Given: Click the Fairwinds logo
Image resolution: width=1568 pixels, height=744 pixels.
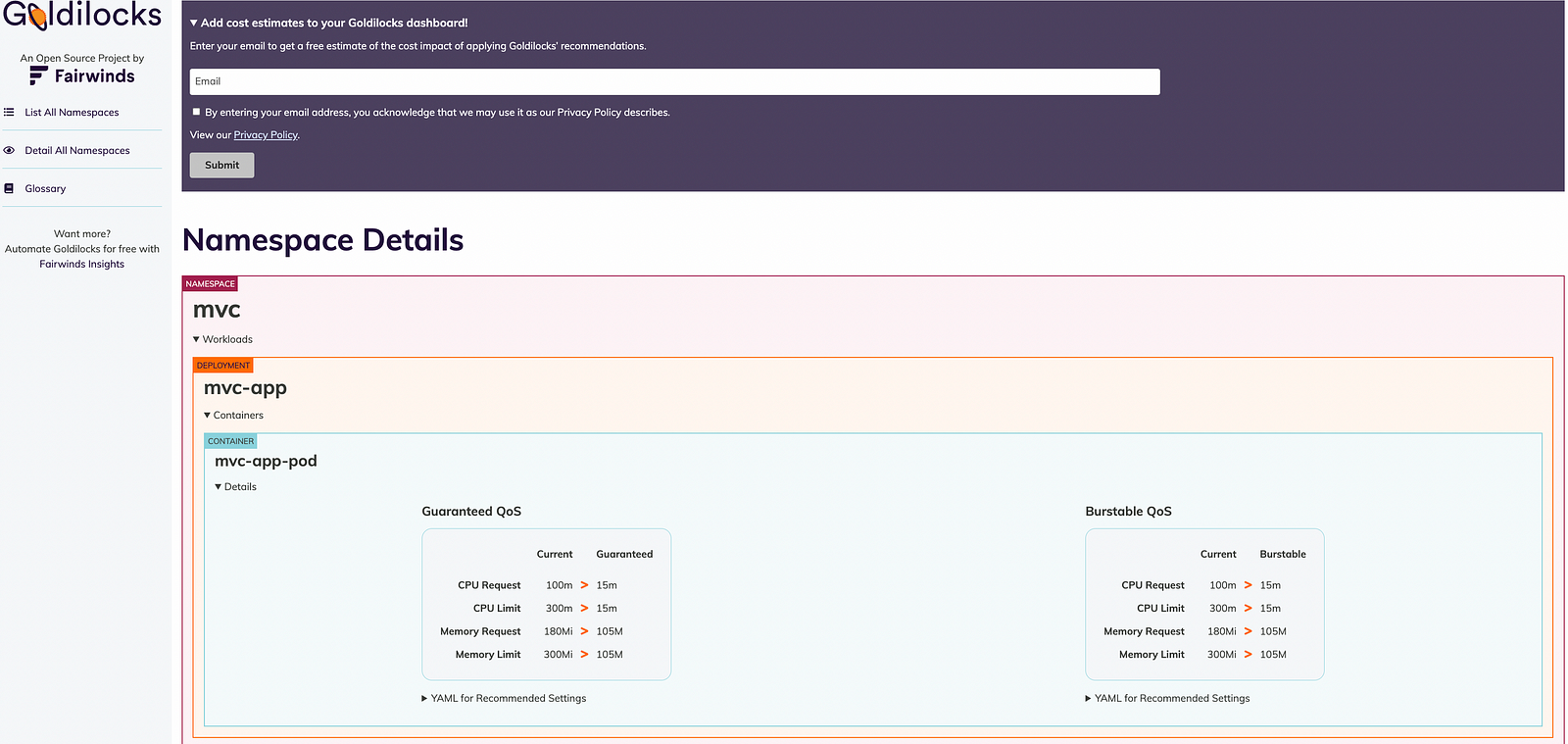Looking at the screenshot, I should (x=82, y=75).
